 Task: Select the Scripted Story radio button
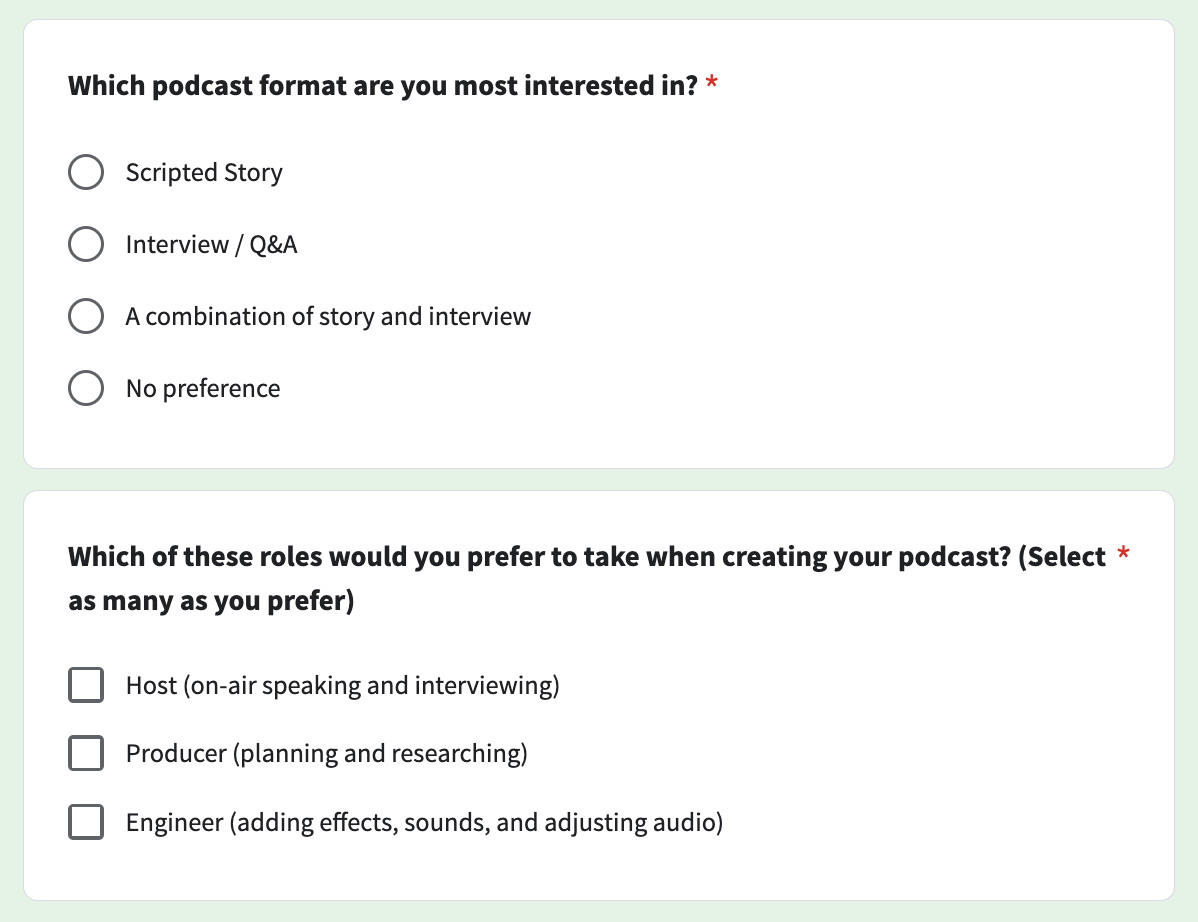click(86, 172)
